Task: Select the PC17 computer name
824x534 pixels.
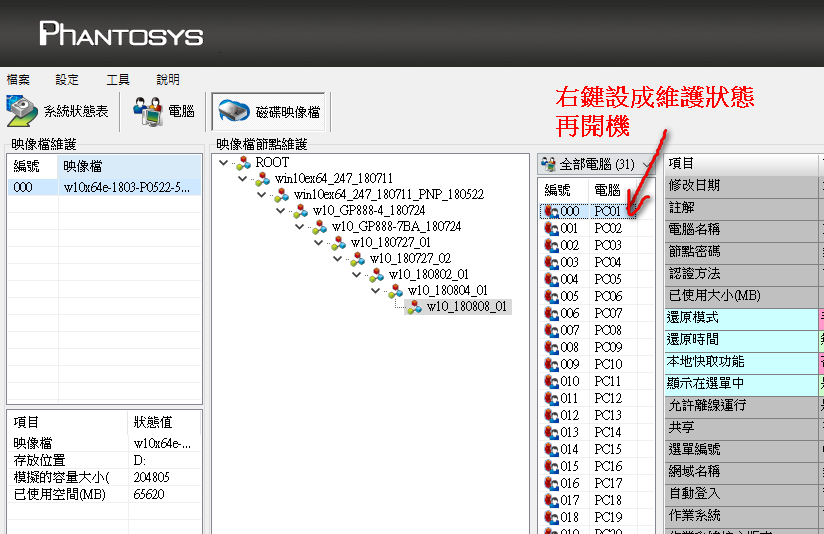Action: (608, 483)
